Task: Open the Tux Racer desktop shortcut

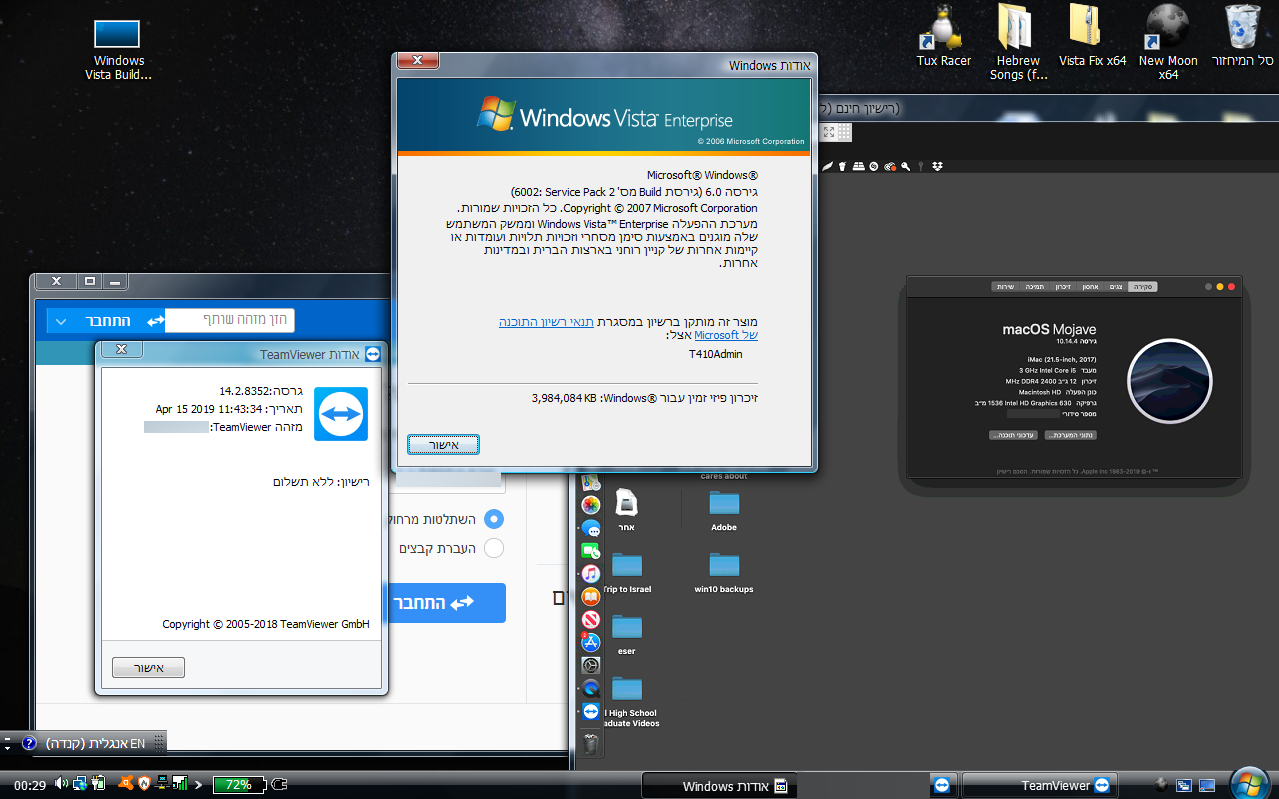Action: pos(943,37)
